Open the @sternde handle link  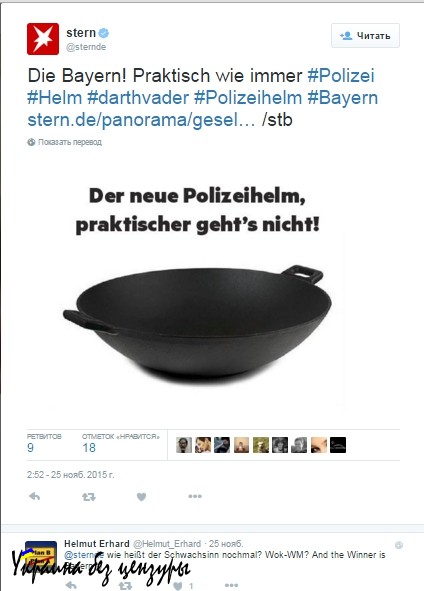click(x=86, y=47)
